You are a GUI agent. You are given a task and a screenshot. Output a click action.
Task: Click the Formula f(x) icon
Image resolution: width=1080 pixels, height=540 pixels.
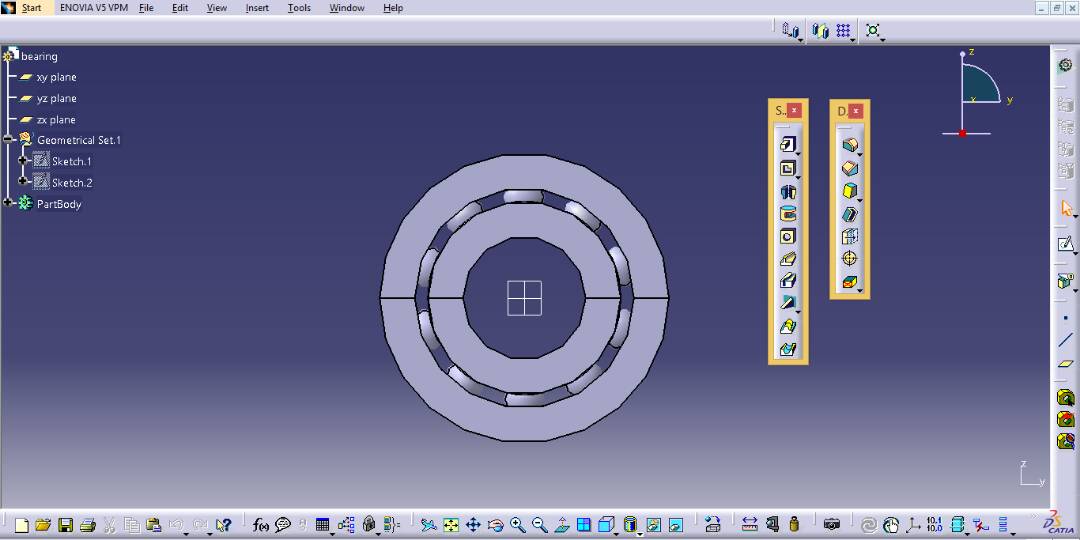pyautogui.click(x=261, y=525)
